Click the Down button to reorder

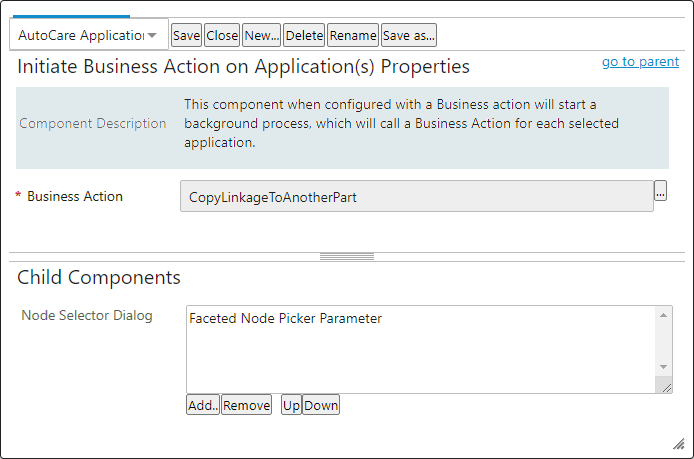[x=321, y=405]
